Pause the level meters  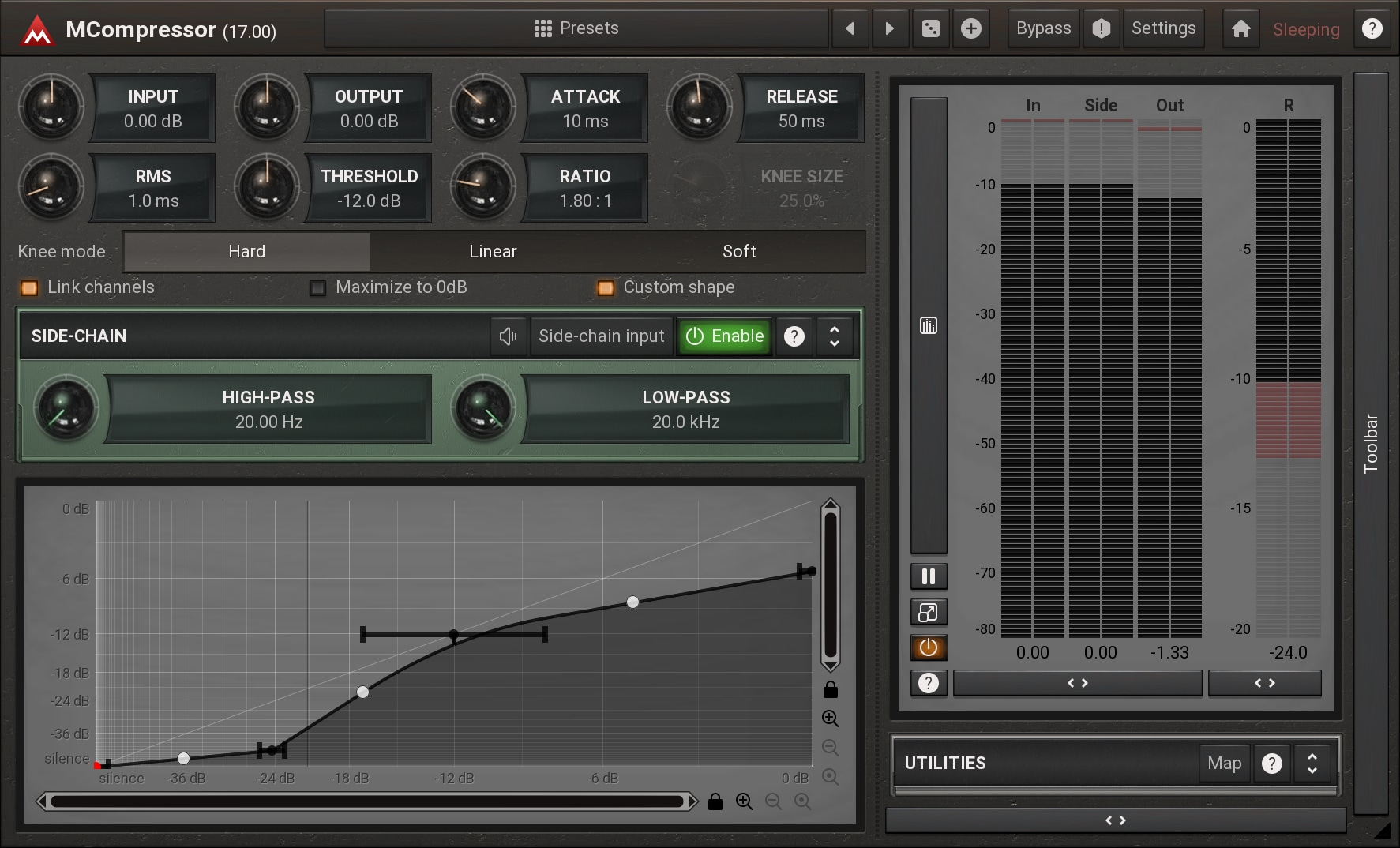pos(929,576)
